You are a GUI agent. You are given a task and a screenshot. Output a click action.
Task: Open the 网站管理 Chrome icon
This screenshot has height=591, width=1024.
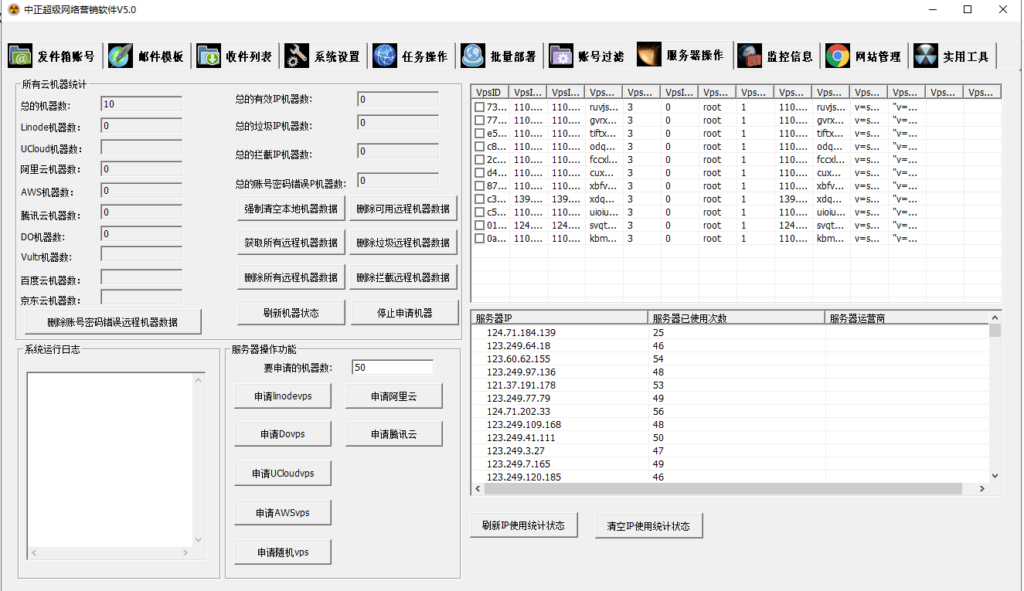(x=837, y=56)
